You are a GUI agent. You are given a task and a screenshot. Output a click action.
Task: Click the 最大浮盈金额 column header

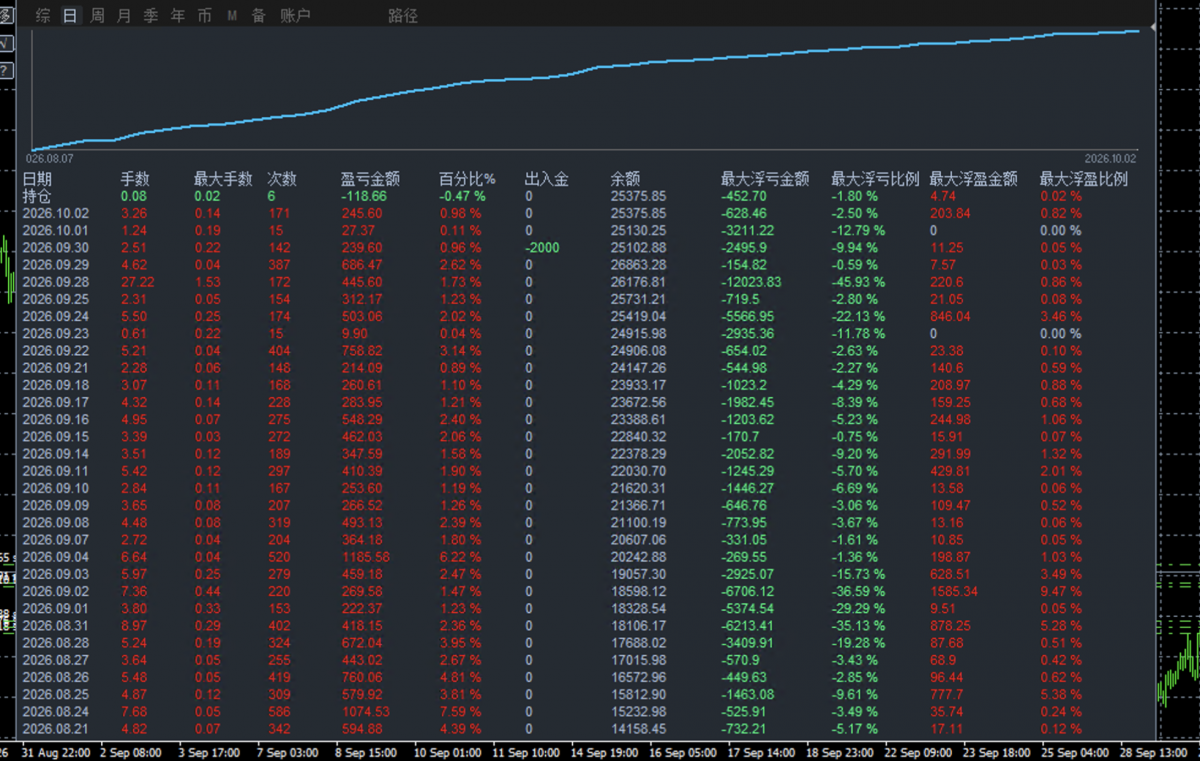coord(974,179)
